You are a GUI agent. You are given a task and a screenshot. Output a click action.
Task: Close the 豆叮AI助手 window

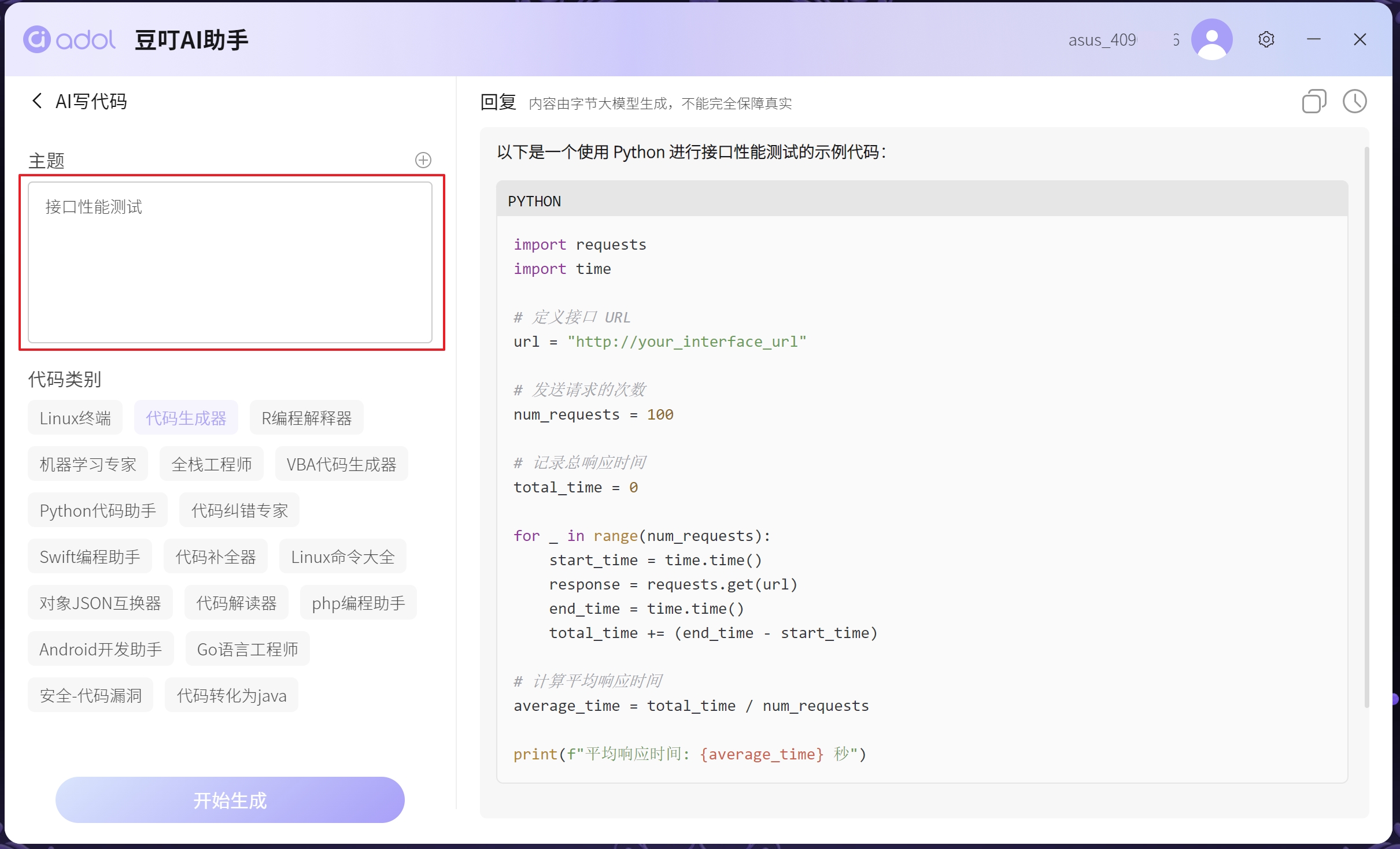pyautogui.click(x=1360, y=39)
